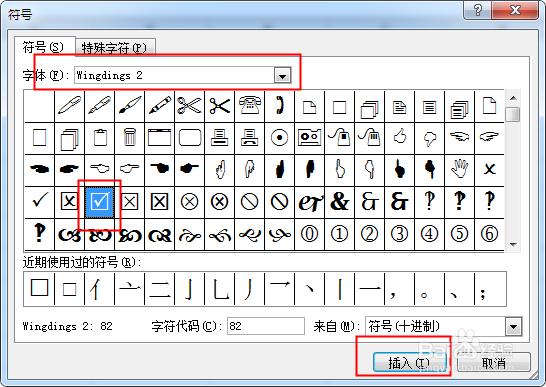The width and height of the screenshot is (546, 387).
Task: Select the clipboard symbol
Action: [100, 138]
